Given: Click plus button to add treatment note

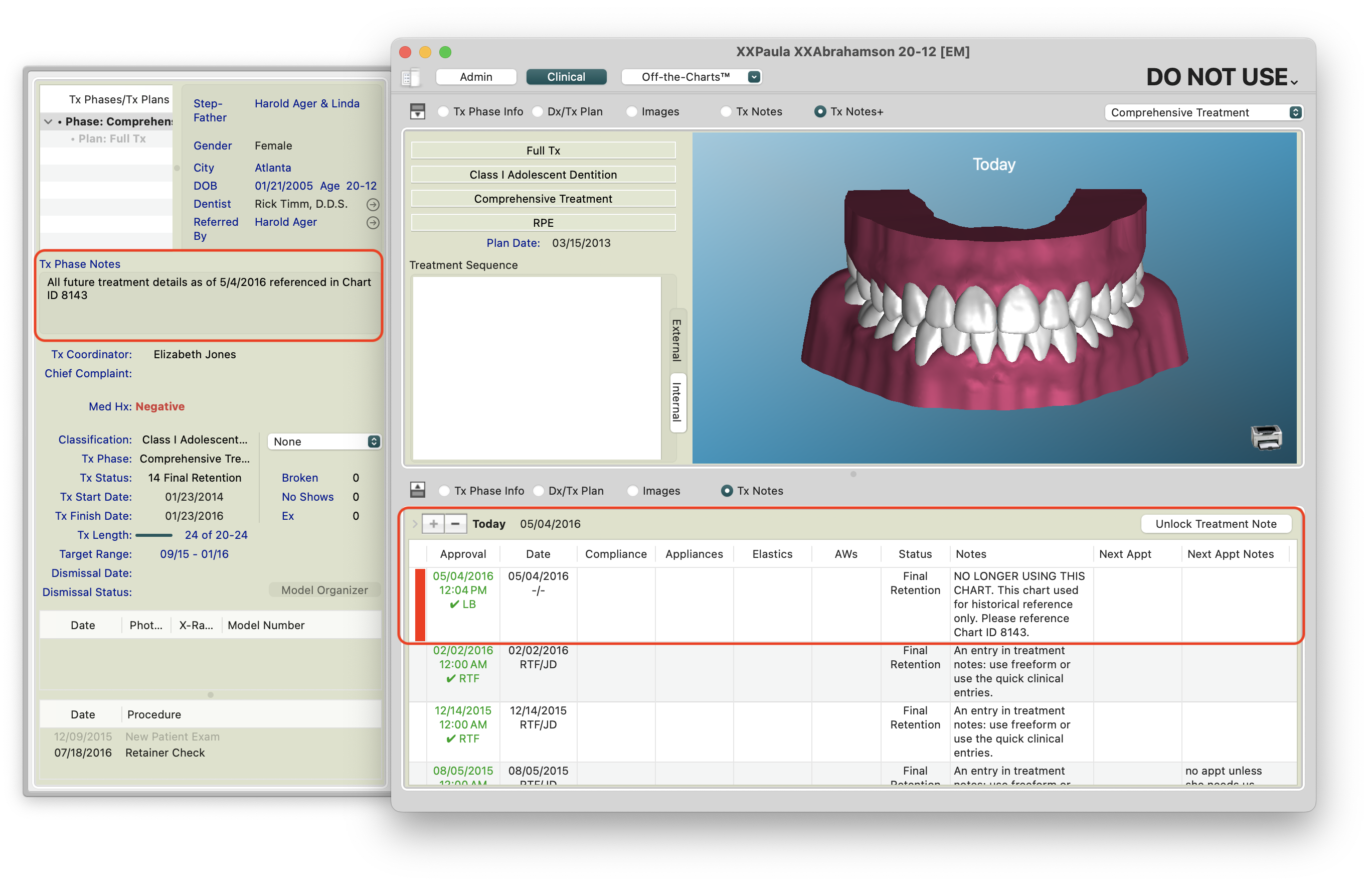Looking at the screenshot, I should (x=433, y=524).
